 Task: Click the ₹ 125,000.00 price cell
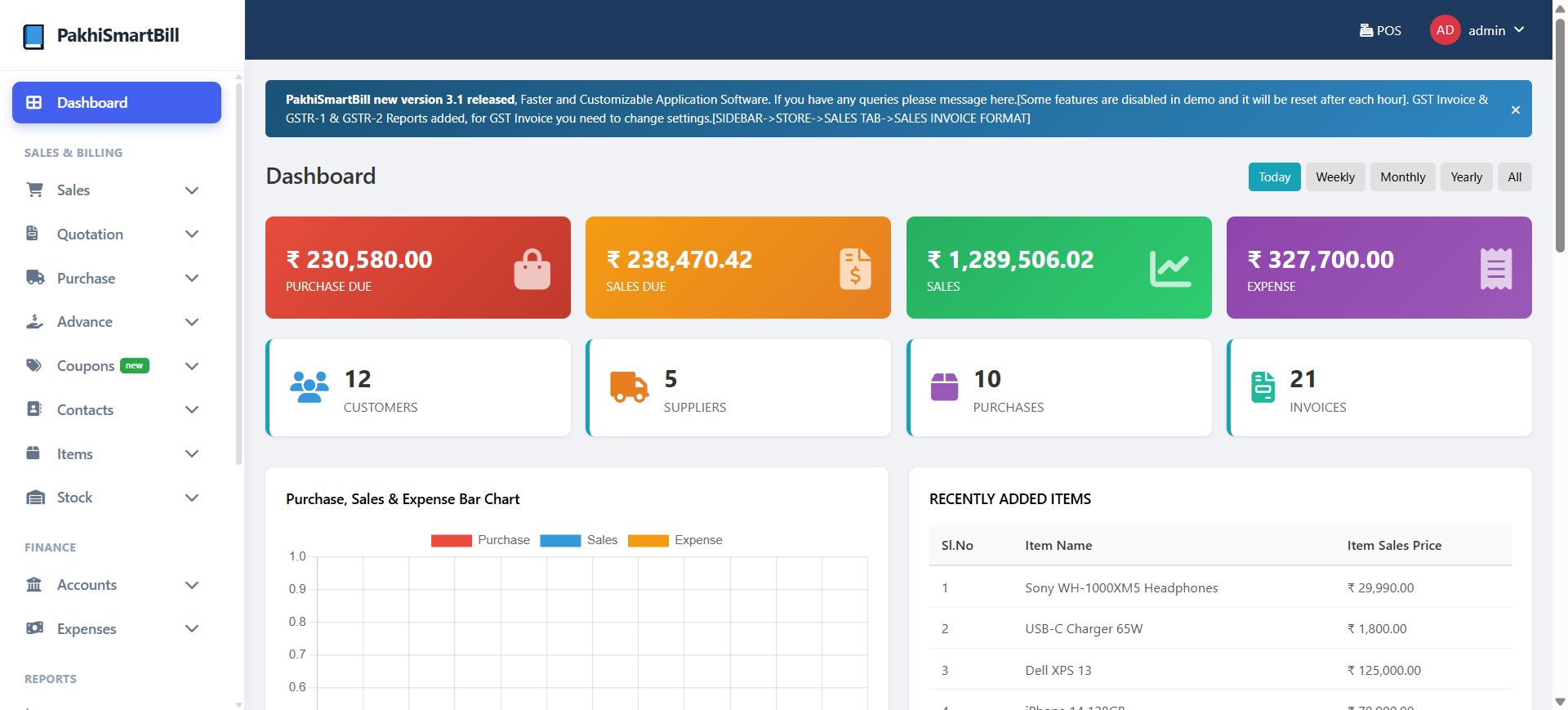point(1383,670)
